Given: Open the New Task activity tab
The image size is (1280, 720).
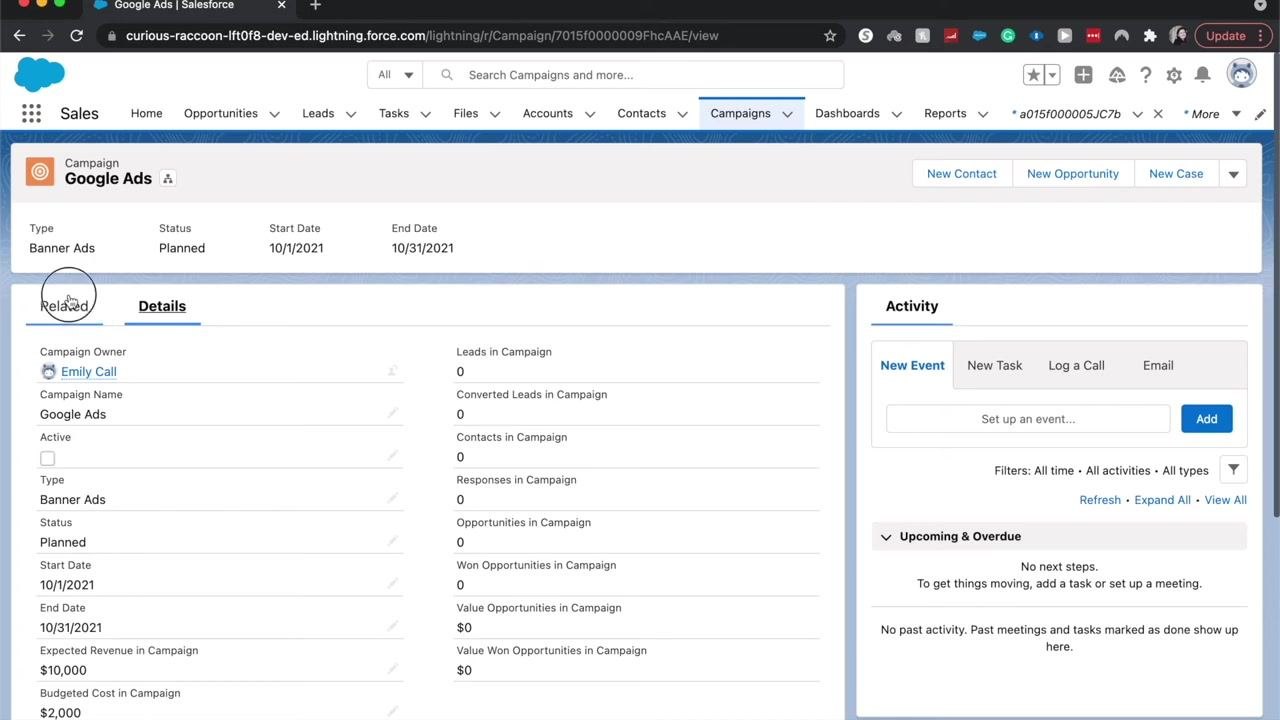Looking at the screenshot, I should (994, 365).
